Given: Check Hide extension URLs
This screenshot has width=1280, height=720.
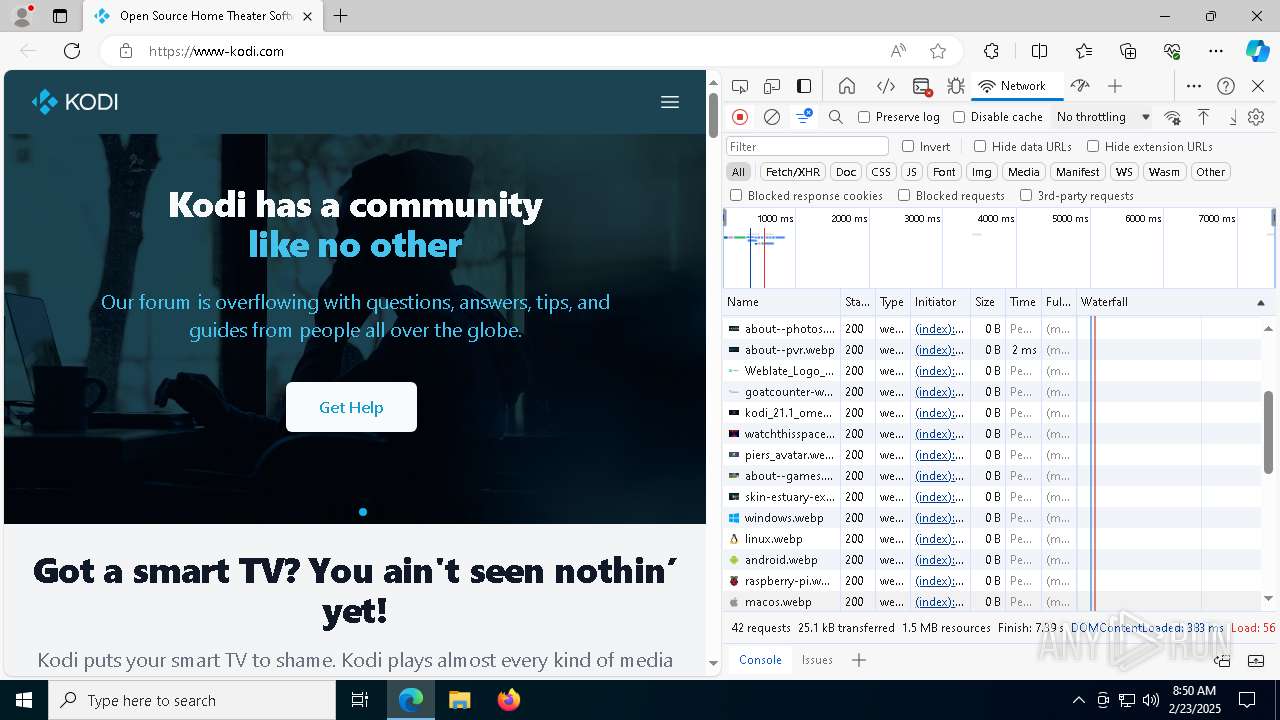Looking at the screenshot, I should pos(1093,146).
